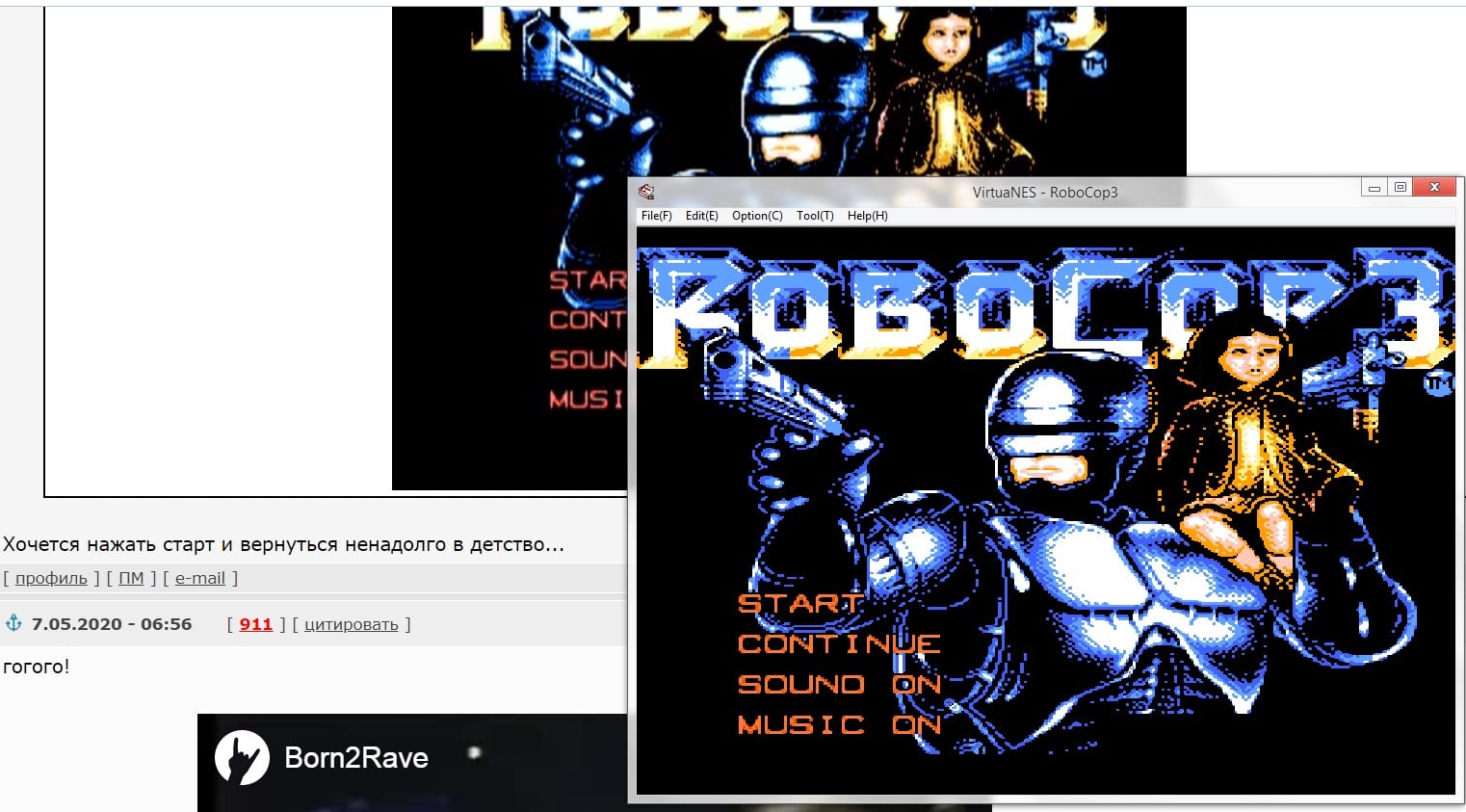Viewport: 1466px width, 812px height.
Task: Open the e-mail link under the post
Action: pyautogui.click(x=200, y=578)
